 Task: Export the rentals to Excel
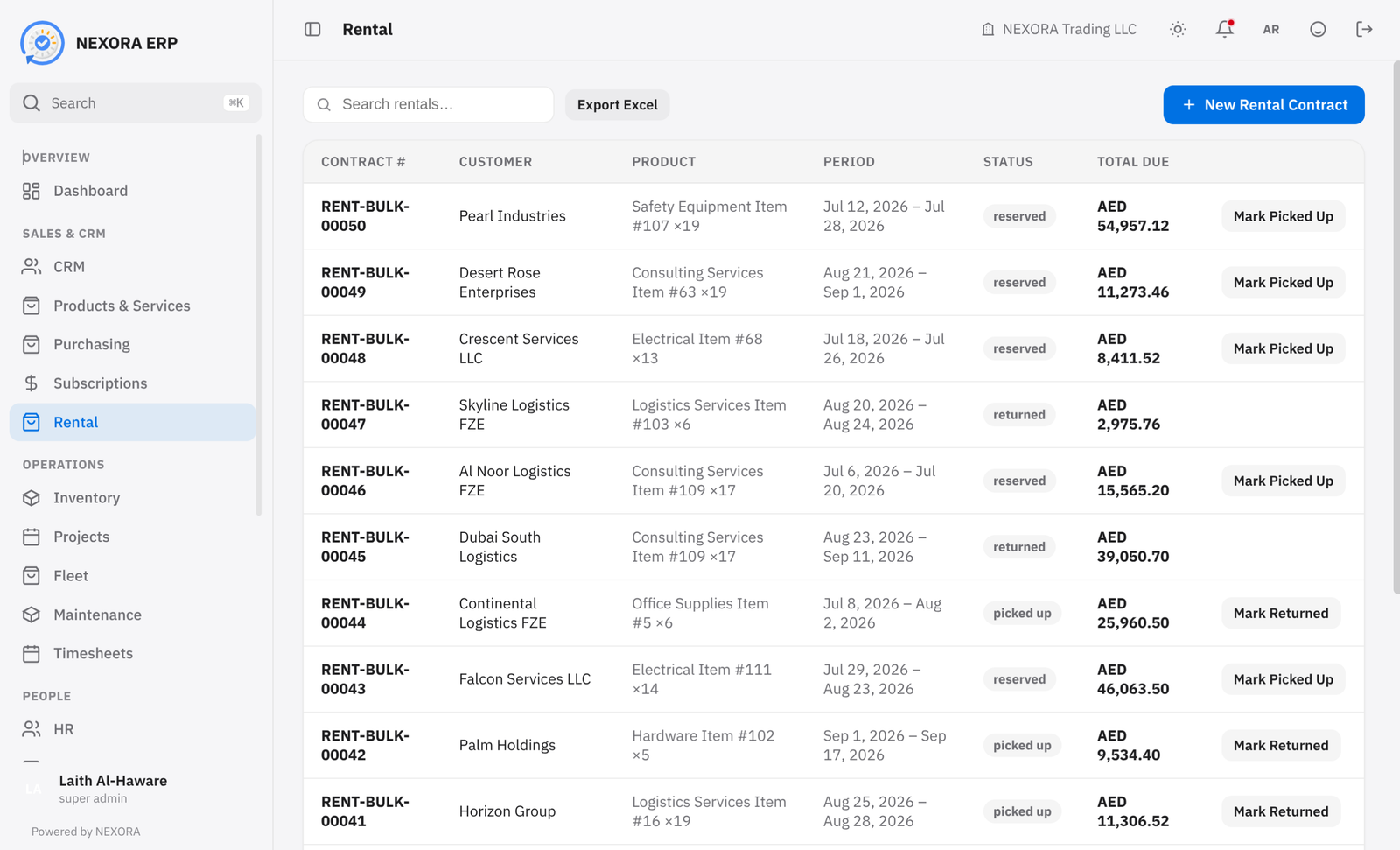click(618, 105)
